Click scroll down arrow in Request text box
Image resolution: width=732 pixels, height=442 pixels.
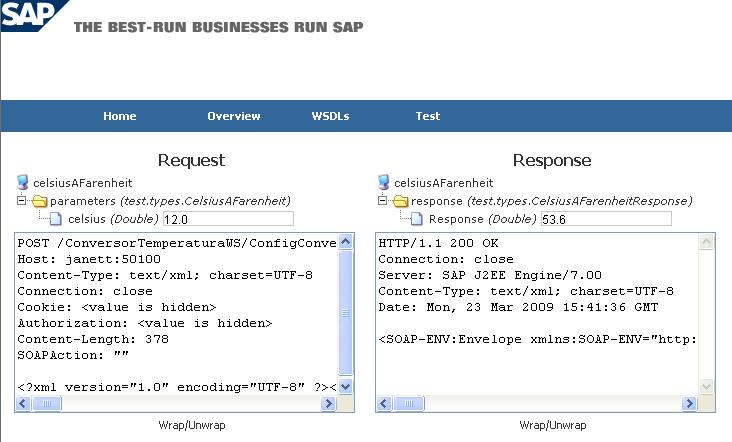pyautogui.click(x=345, y=386)
